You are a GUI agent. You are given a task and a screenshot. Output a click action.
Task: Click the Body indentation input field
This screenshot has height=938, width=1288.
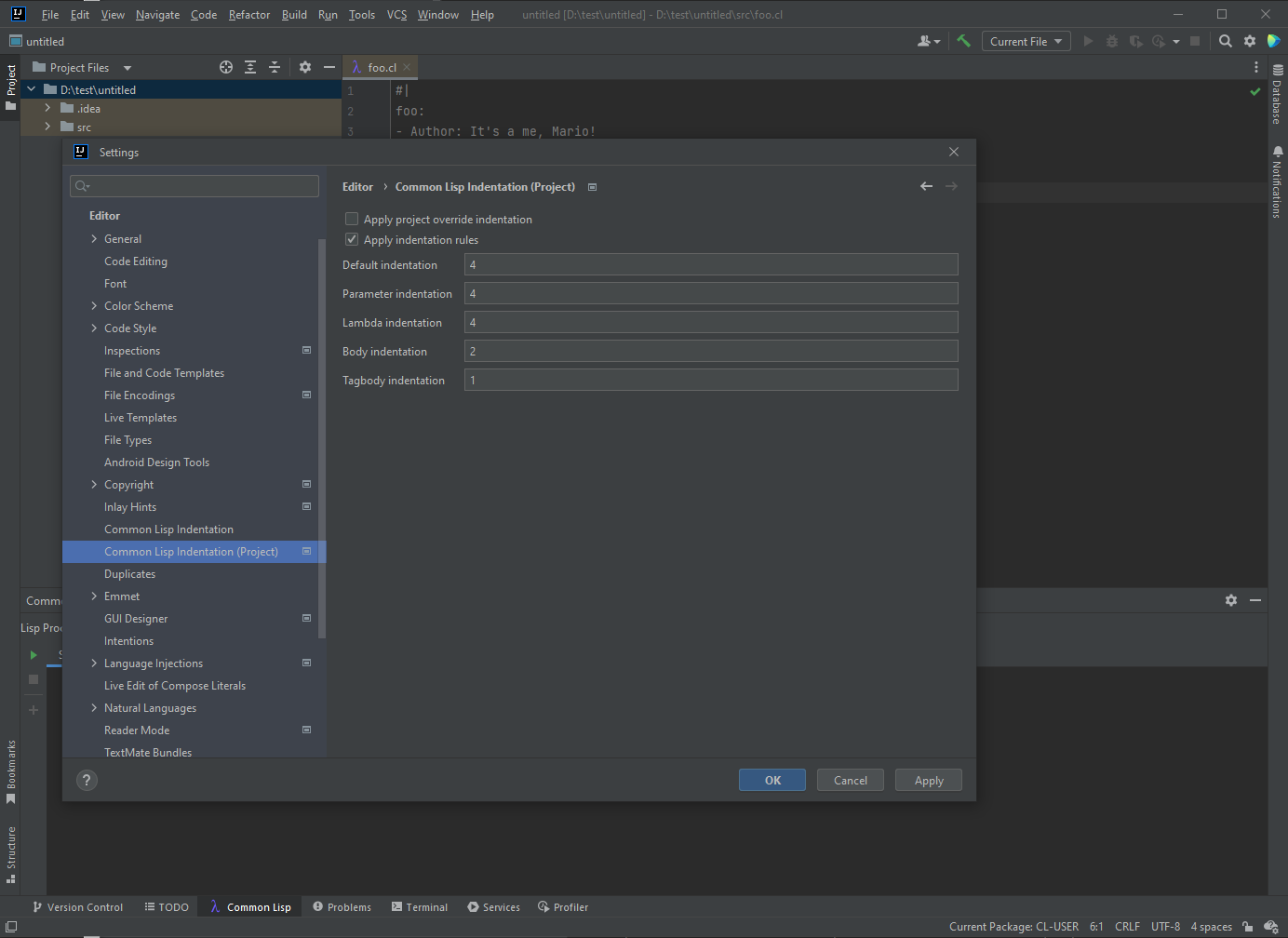pyautogui.click(x=710, y=352)
